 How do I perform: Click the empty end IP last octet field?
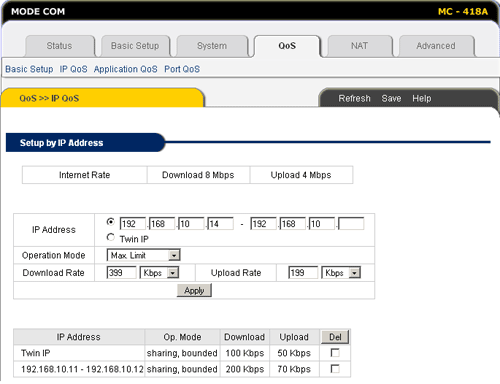[x=351, y=224]
